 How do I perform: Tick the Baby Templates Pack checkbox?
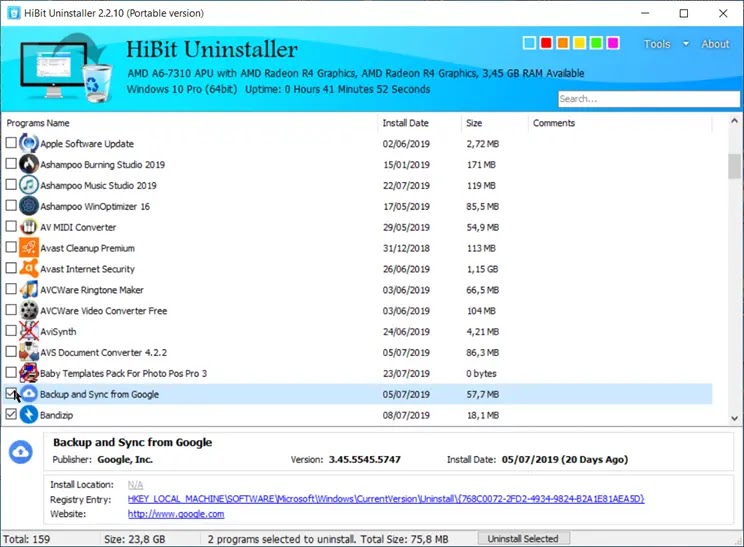click(x=11, y=372)
